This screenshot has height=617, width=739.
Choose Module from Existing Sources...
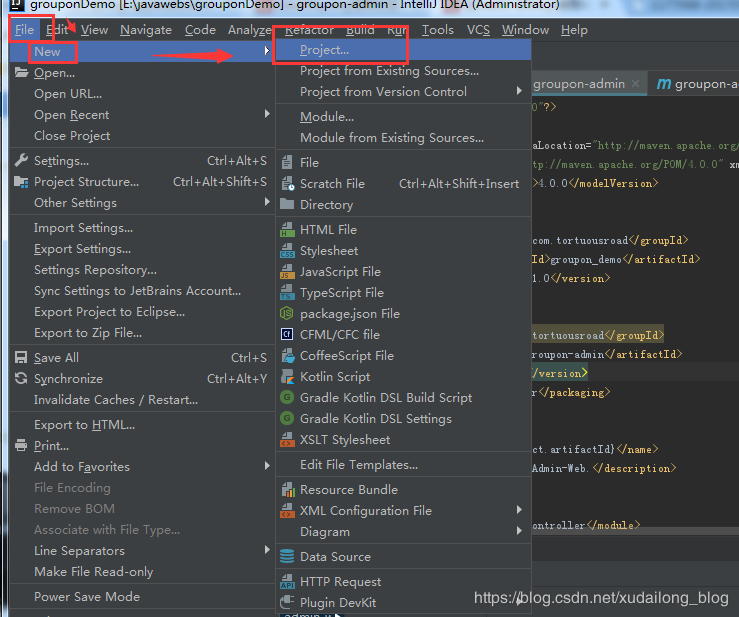pos(403,138)
